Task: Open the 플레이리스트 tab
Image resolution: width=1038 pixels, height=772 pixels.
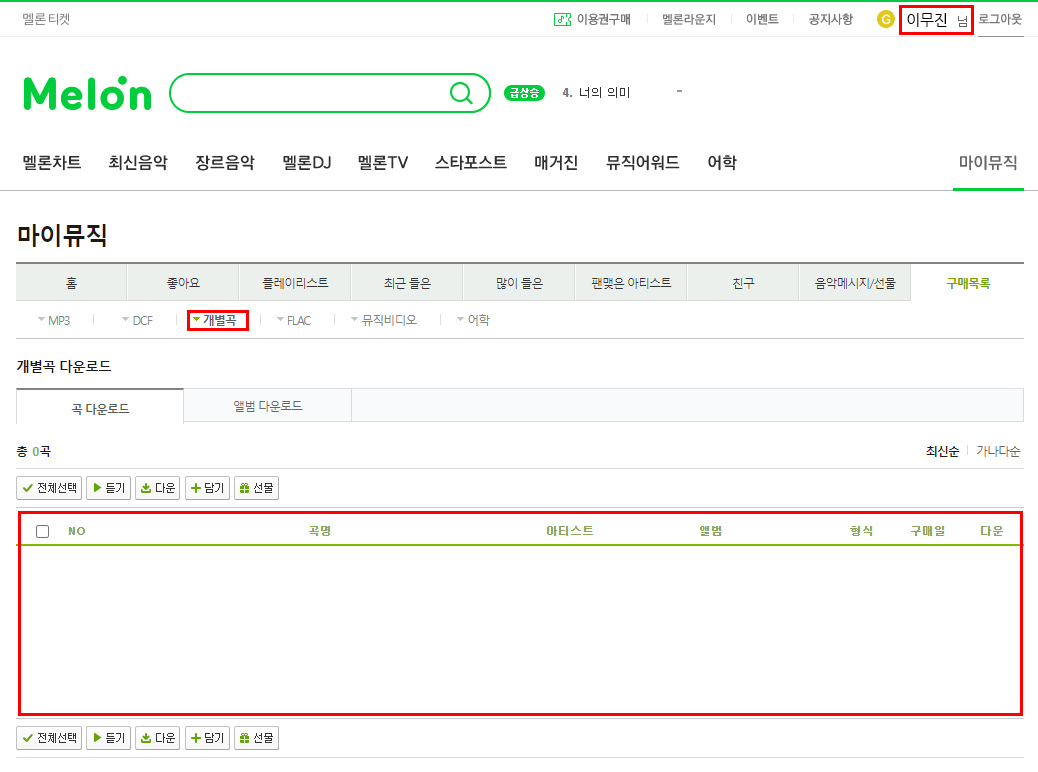Action: pyautogui.click(x=295, y=283)
